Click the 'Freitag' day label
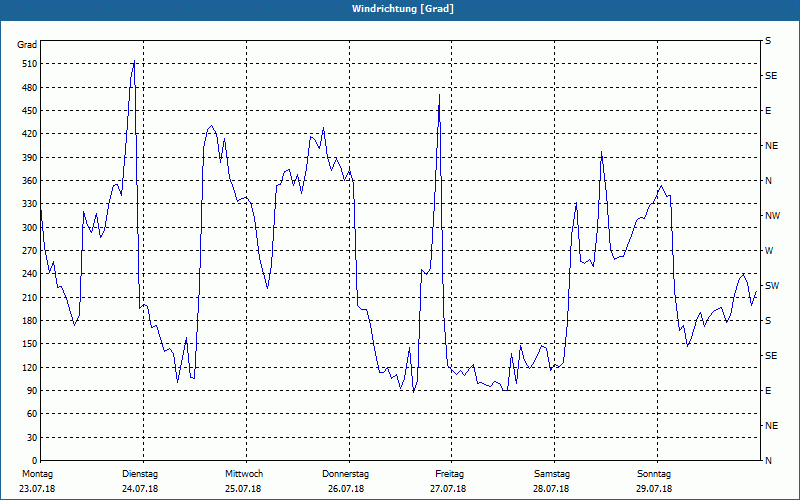Screen dimensions: 800x500 449,474
